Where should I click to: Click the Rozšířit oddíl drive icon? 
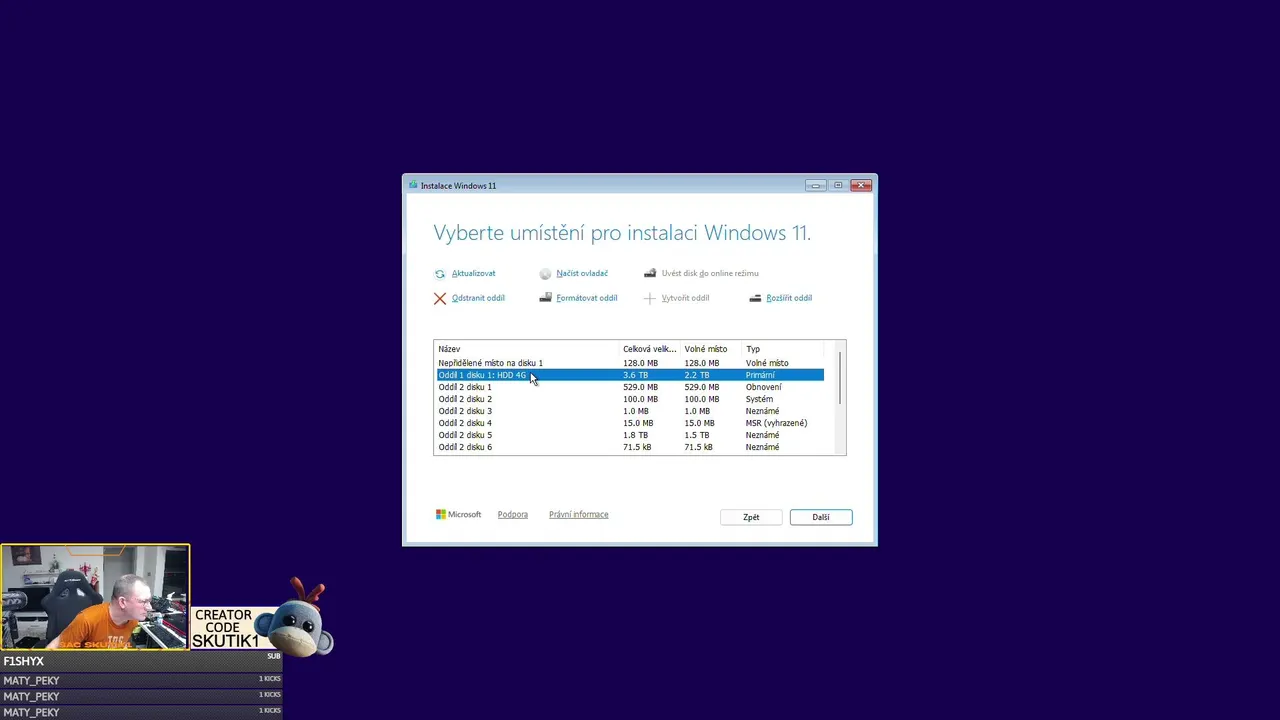coord(757,298)
